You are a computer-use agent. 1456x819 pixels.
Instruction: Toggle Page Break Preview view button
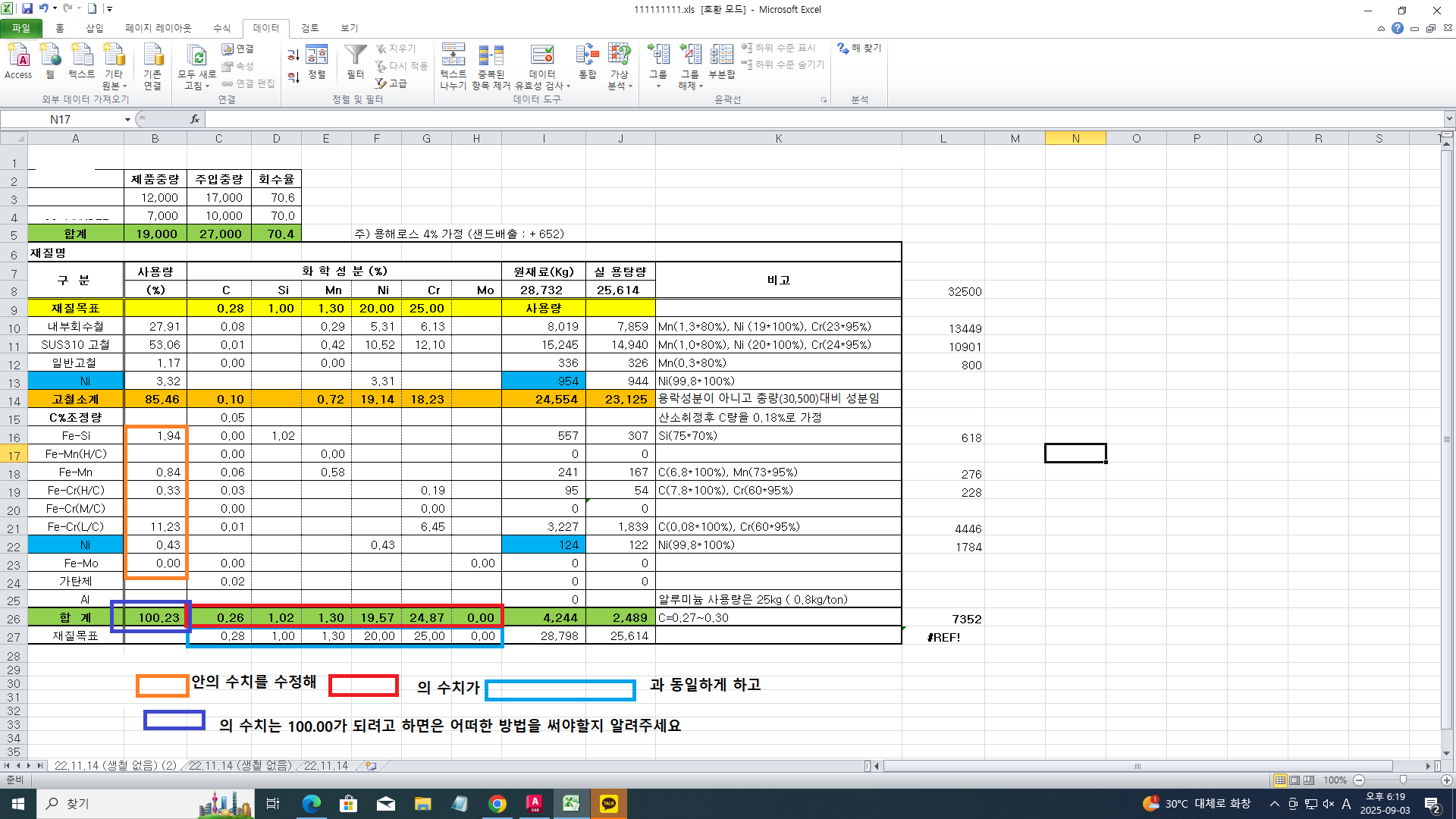click(1310, 780)
